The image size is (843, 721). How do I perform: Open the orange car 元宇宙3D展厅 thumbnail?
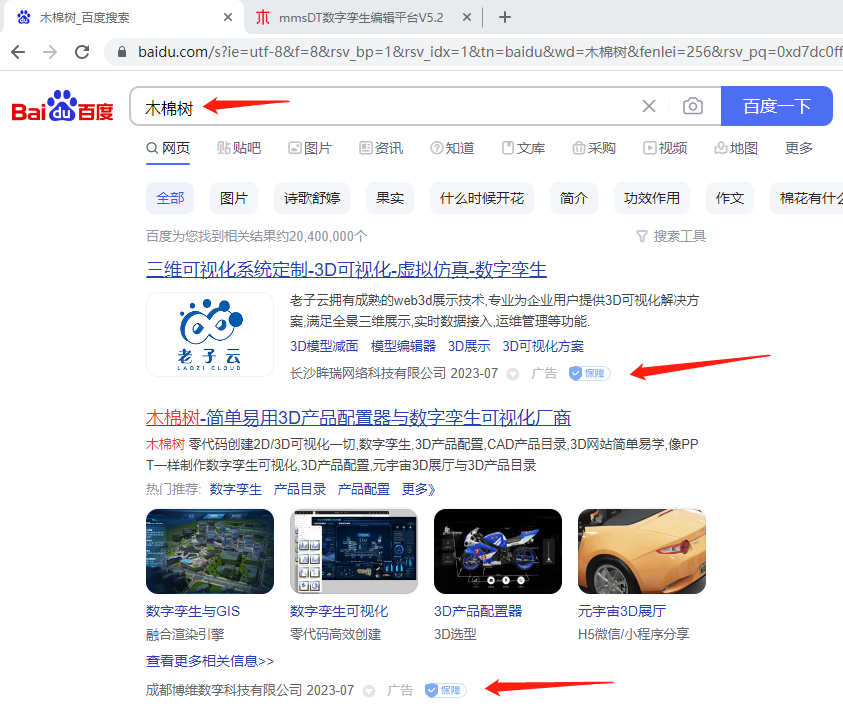(x=642, y=552)
